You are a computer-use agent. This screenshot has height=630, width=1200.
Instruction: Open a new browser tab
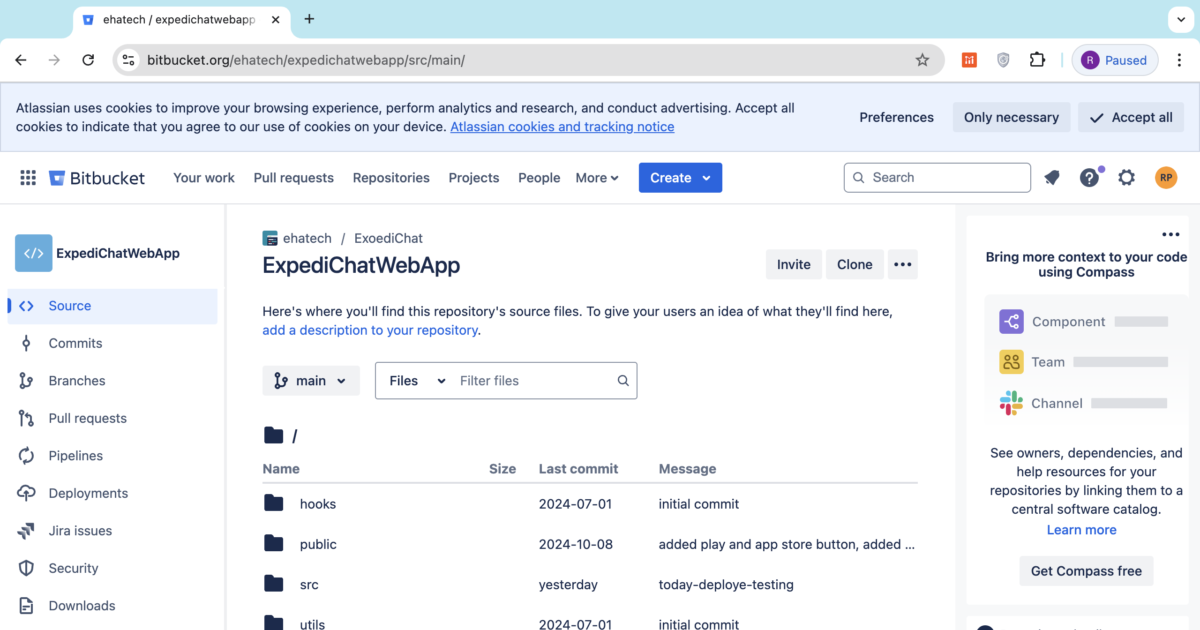click(x=309, y=19)
